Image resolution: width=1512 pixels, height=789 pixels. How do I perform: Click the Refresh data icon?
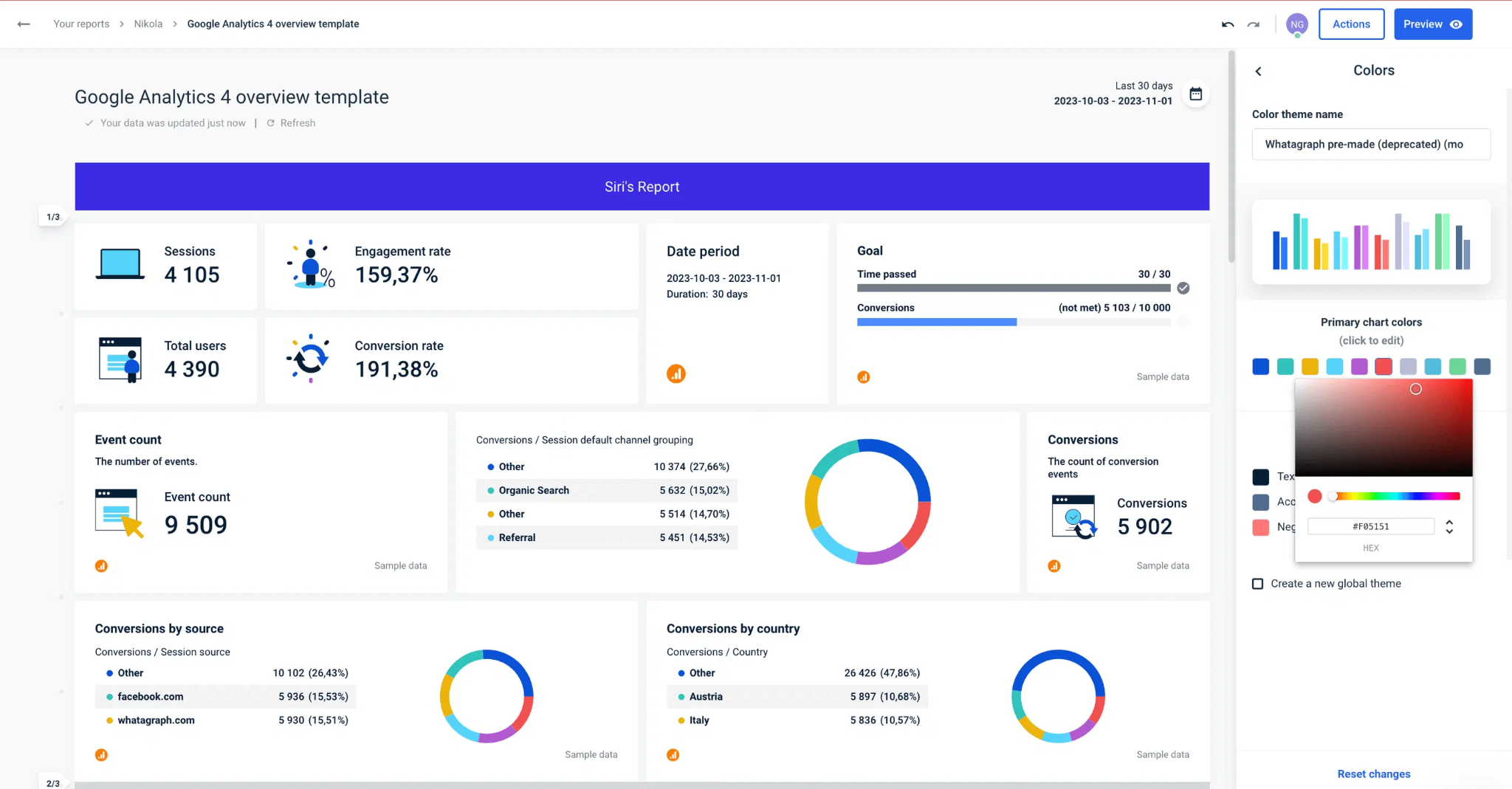point(270,123)
